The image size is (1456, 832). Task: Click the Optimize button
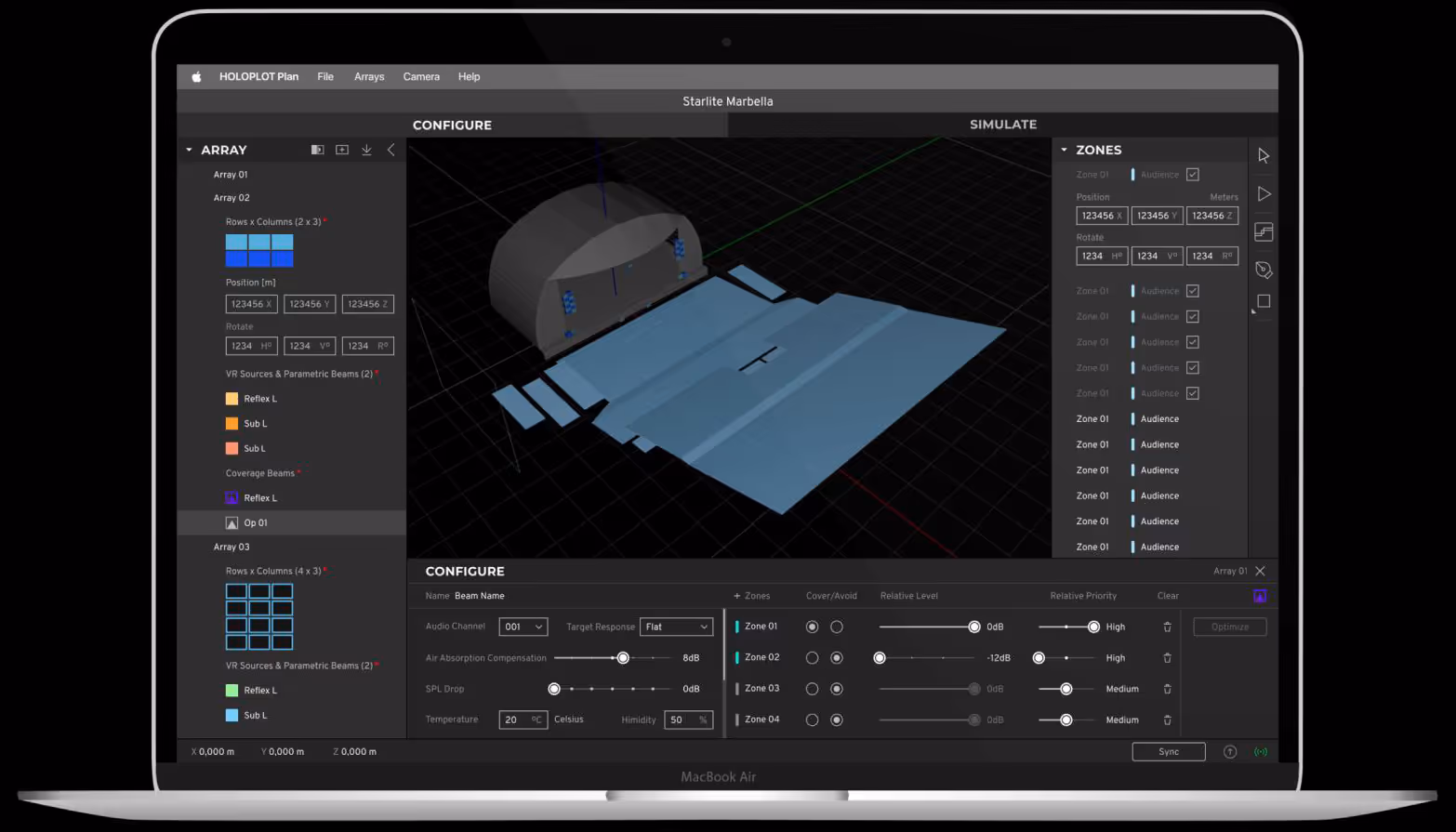coord(1230,627)
